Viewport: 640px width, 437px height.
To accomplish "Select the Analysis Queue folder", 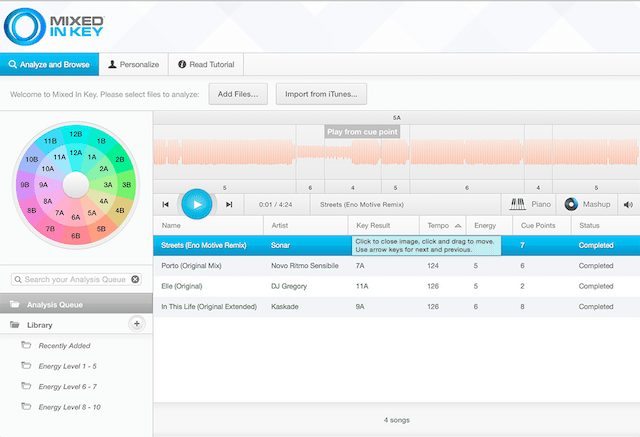I will point(76,304).
